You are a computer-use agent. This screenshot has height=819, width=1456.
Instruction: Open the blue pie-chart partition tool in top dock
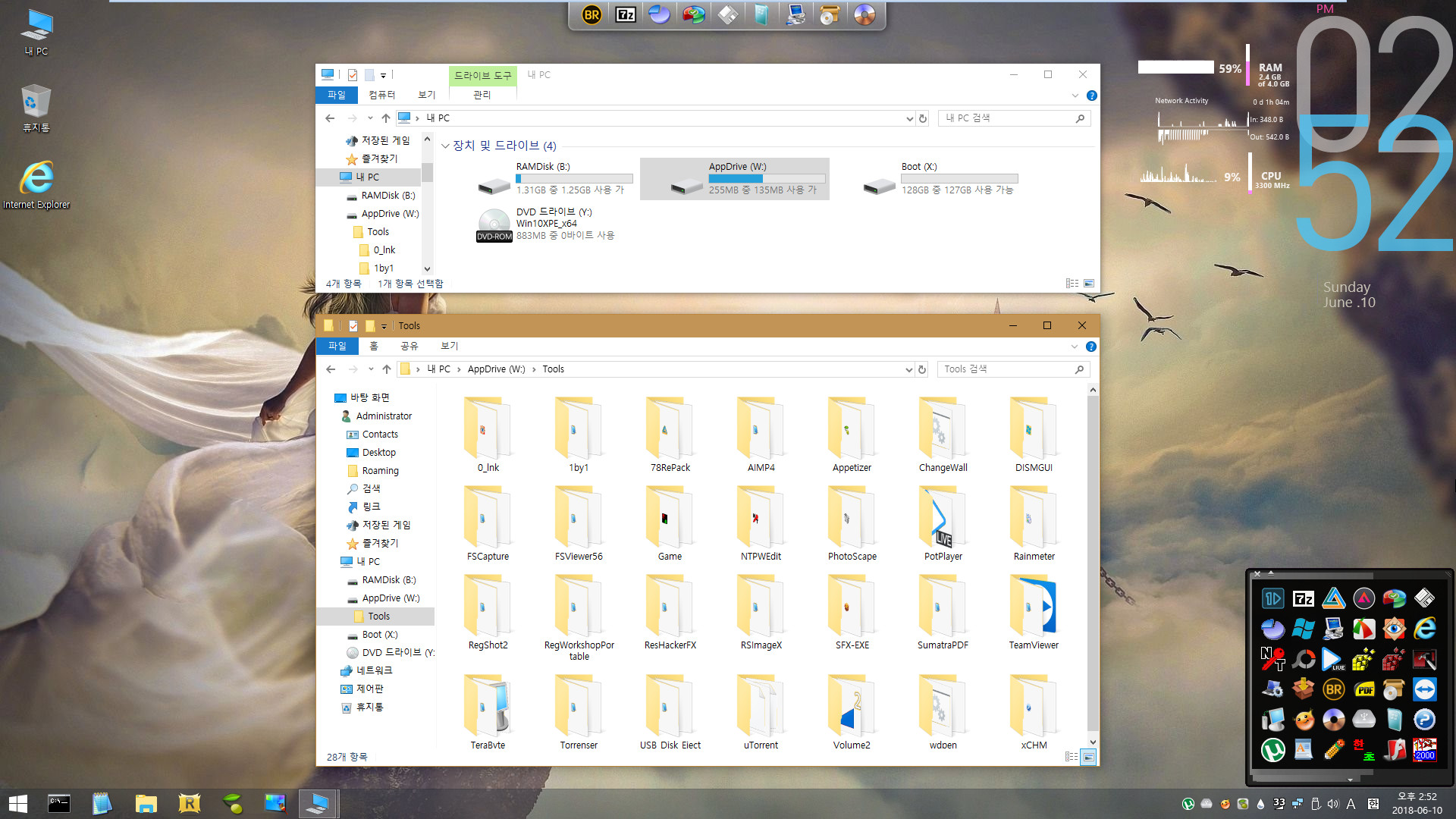659,14
